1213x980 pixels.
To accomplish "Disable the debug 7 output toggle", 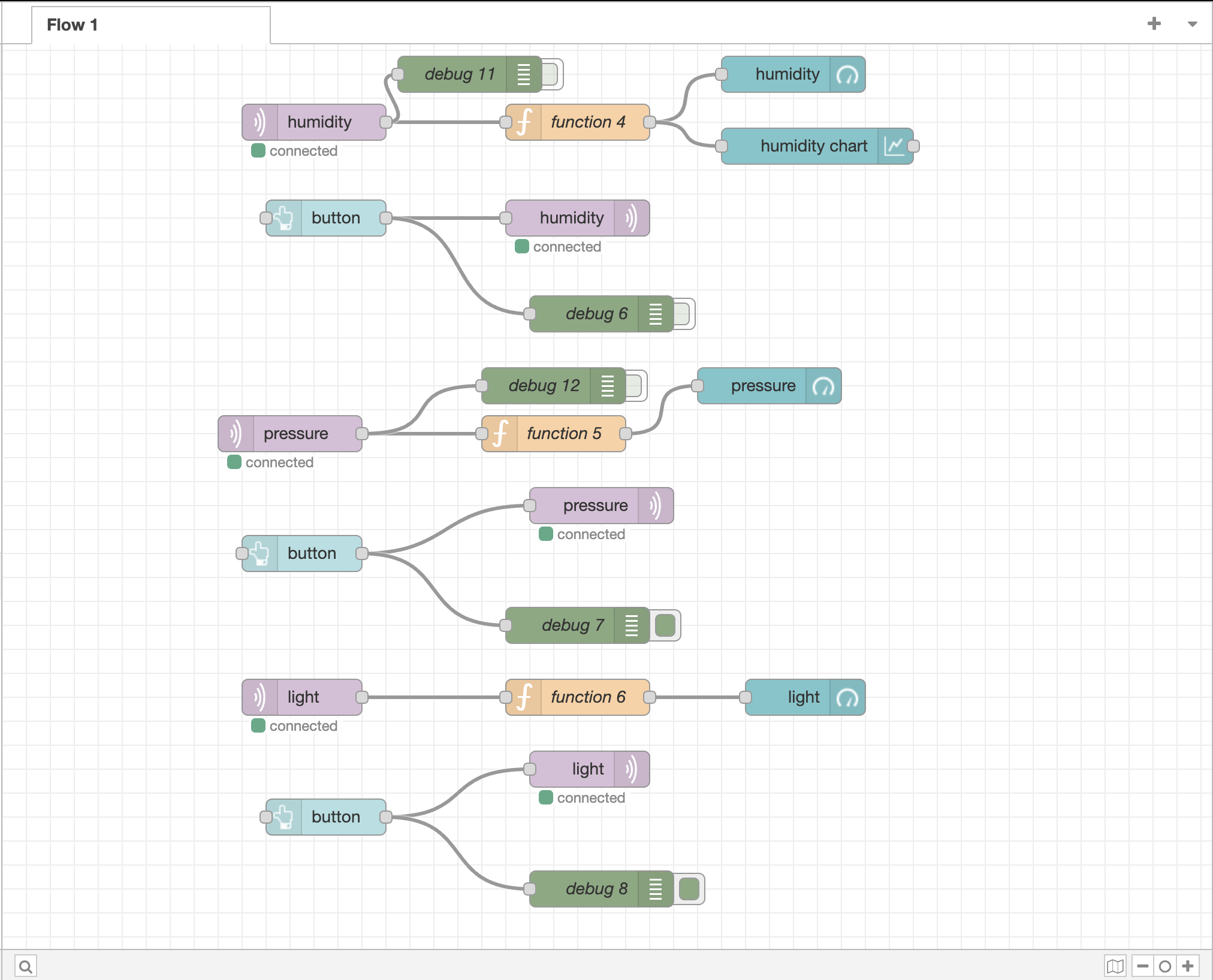I will point(665,625).
